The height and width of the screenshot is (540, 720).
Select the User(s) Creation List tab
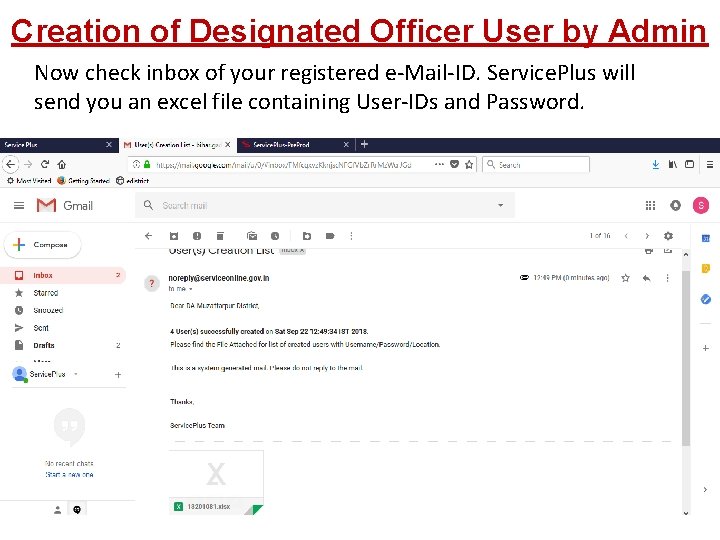[177, 145]
